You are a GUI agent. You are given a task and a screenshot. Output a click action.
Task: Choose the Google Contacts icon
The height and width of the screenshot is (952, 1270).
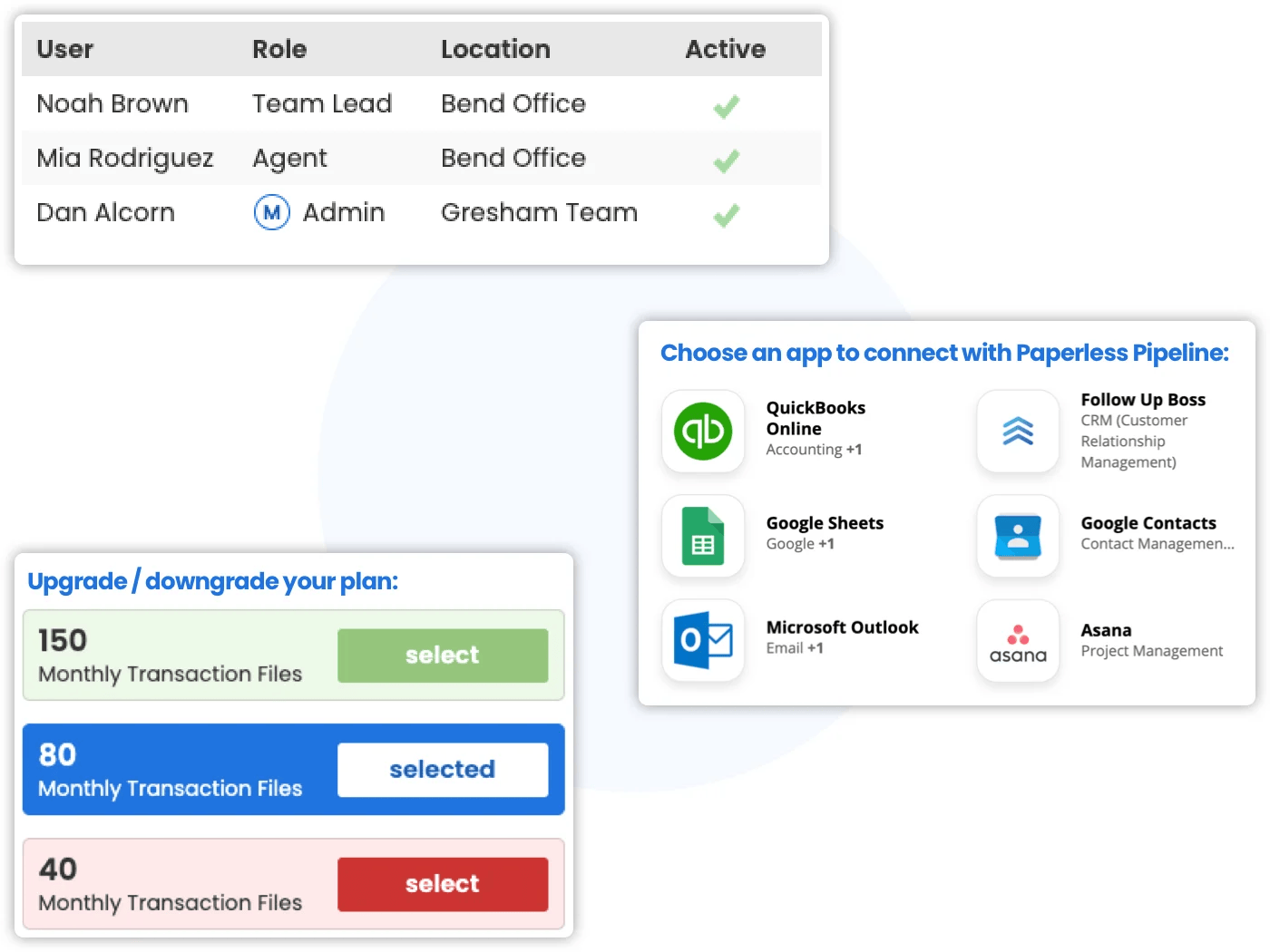1018,536
